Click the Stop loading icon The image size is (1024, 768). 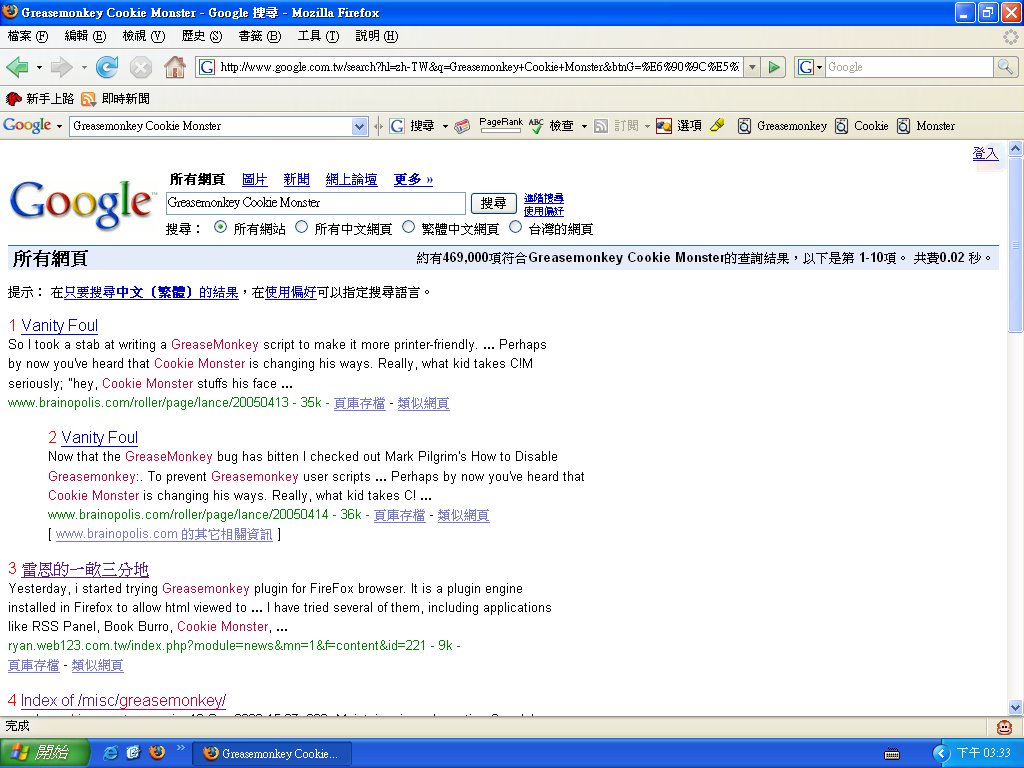140,67
